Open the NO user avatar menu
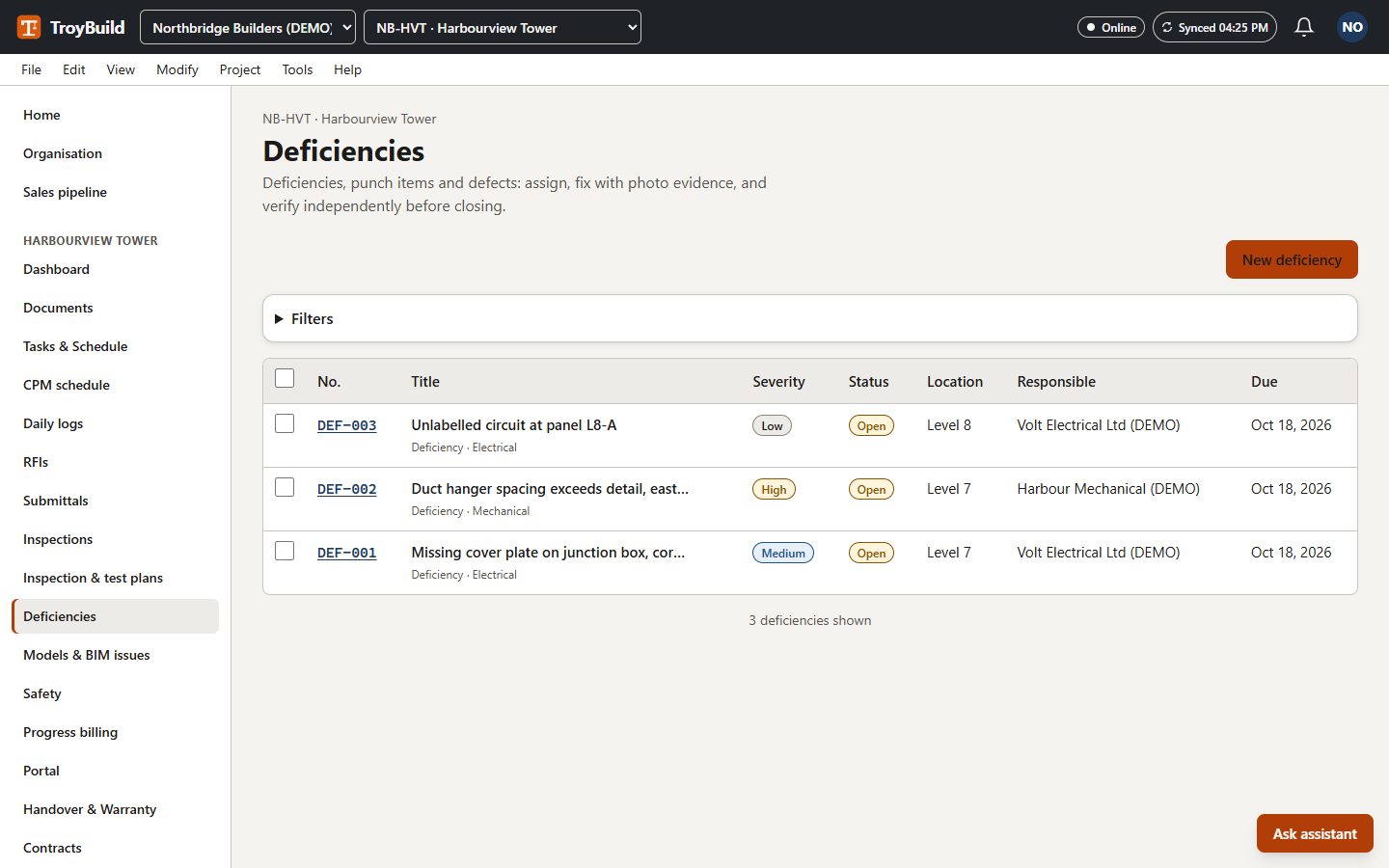This screenshot has width=1389, height=868. (x=1352, y=27)
